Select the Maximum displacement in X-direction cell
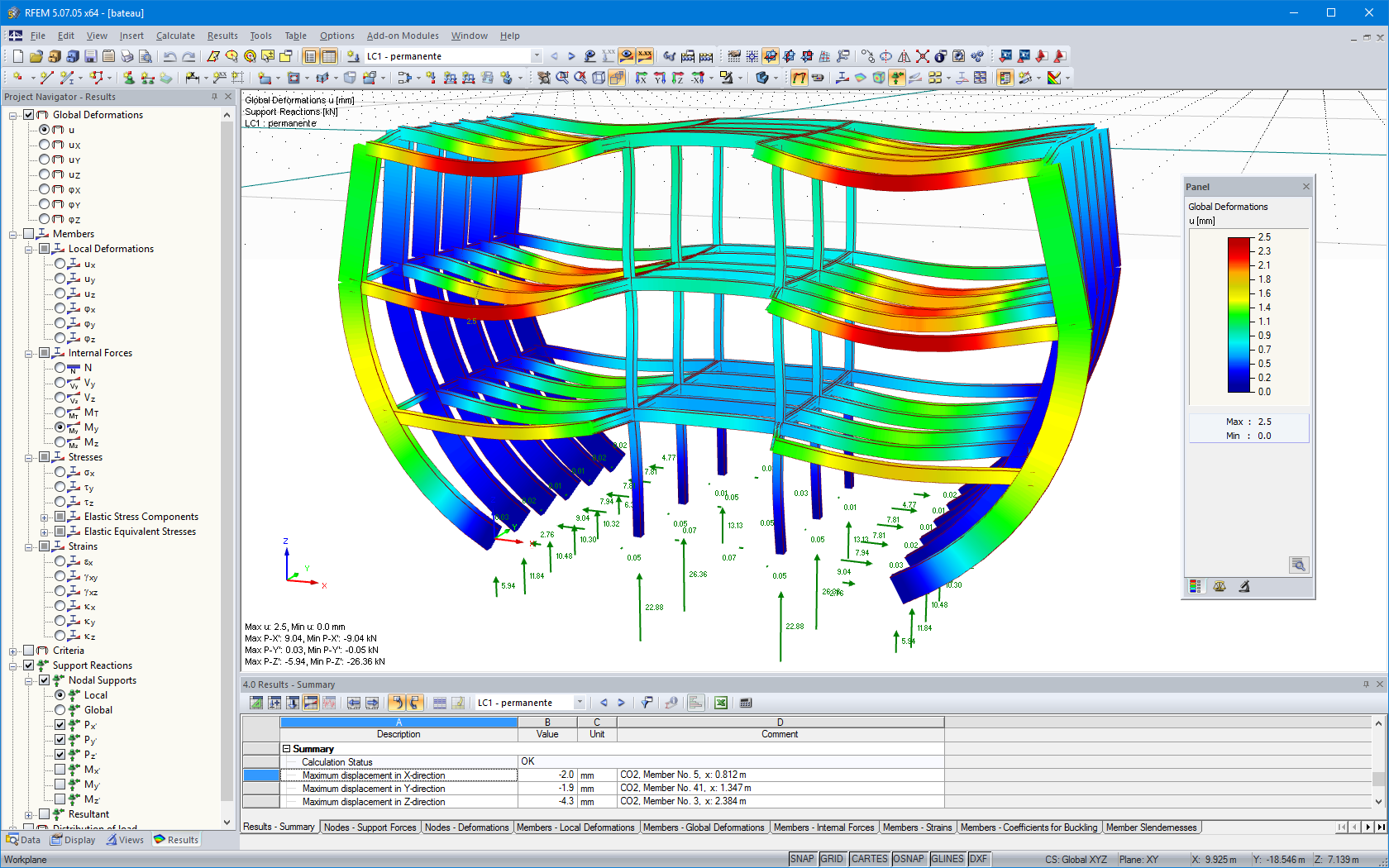Viewport: 1389px width, 868px height. click(399, 775)
